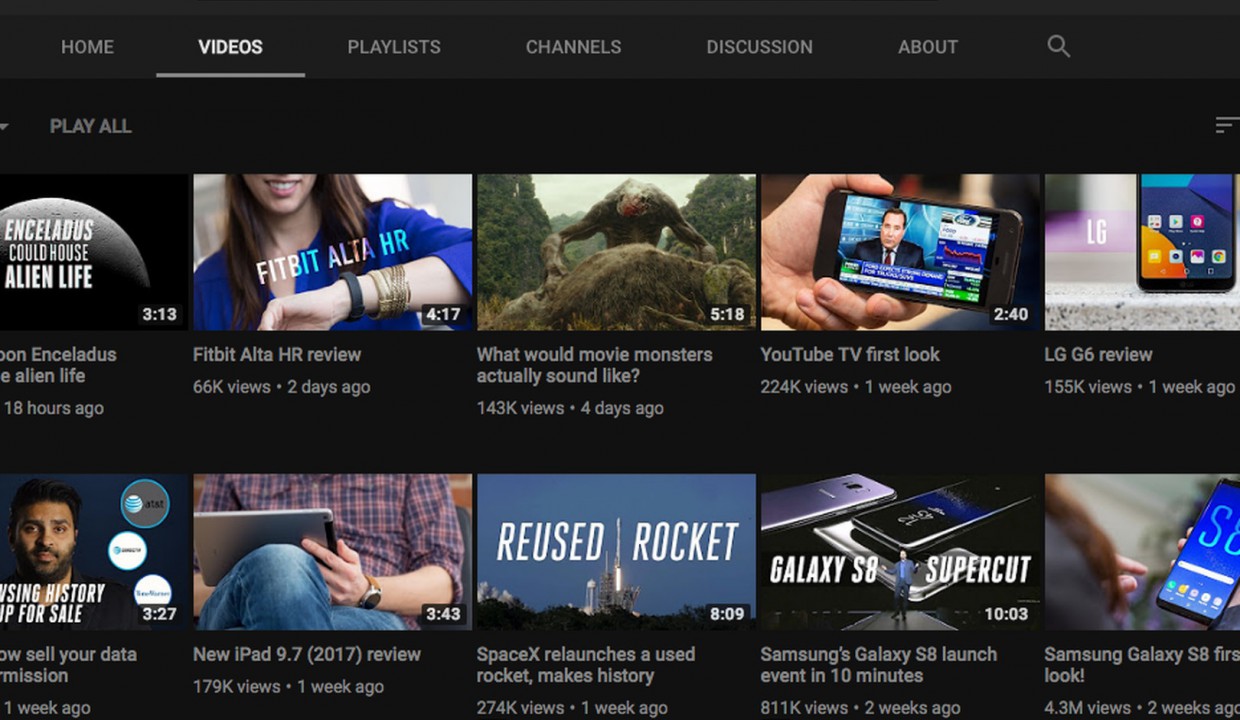Open the Fitbit Alta HR thumbnail

tap(332, 252)
